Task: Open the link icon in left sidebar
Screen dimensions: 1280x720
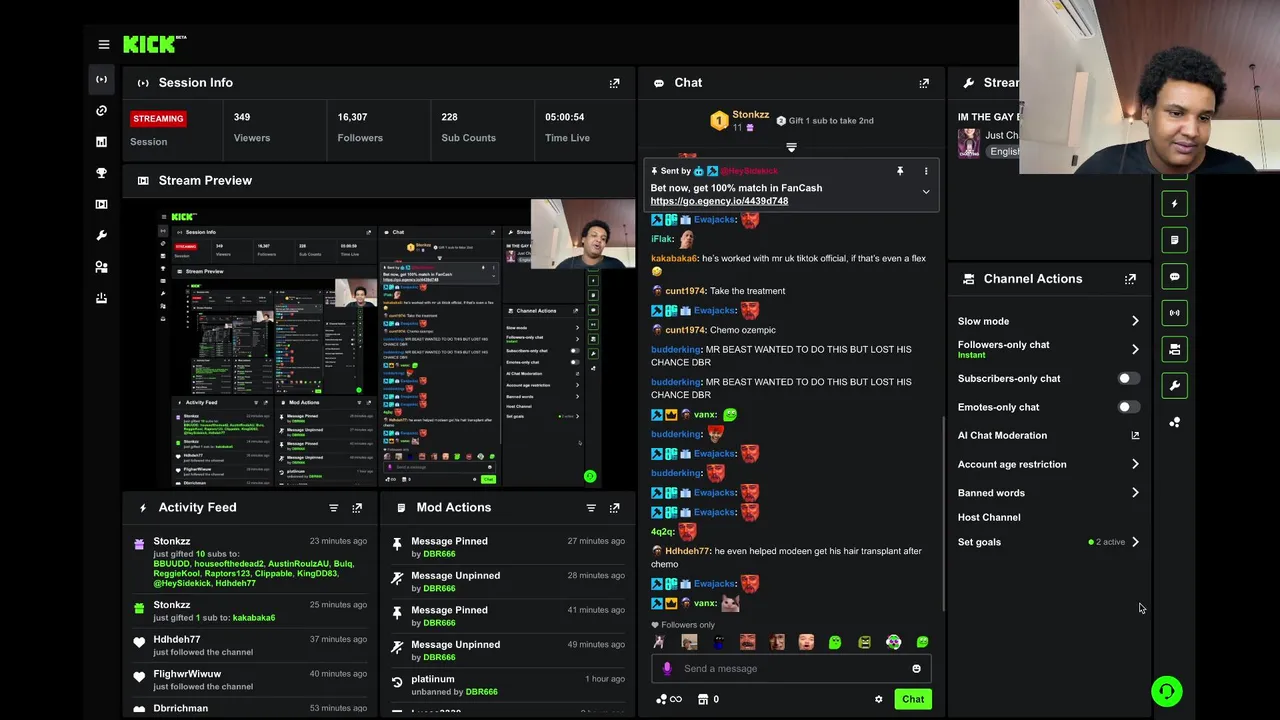Action: point(101,111)
